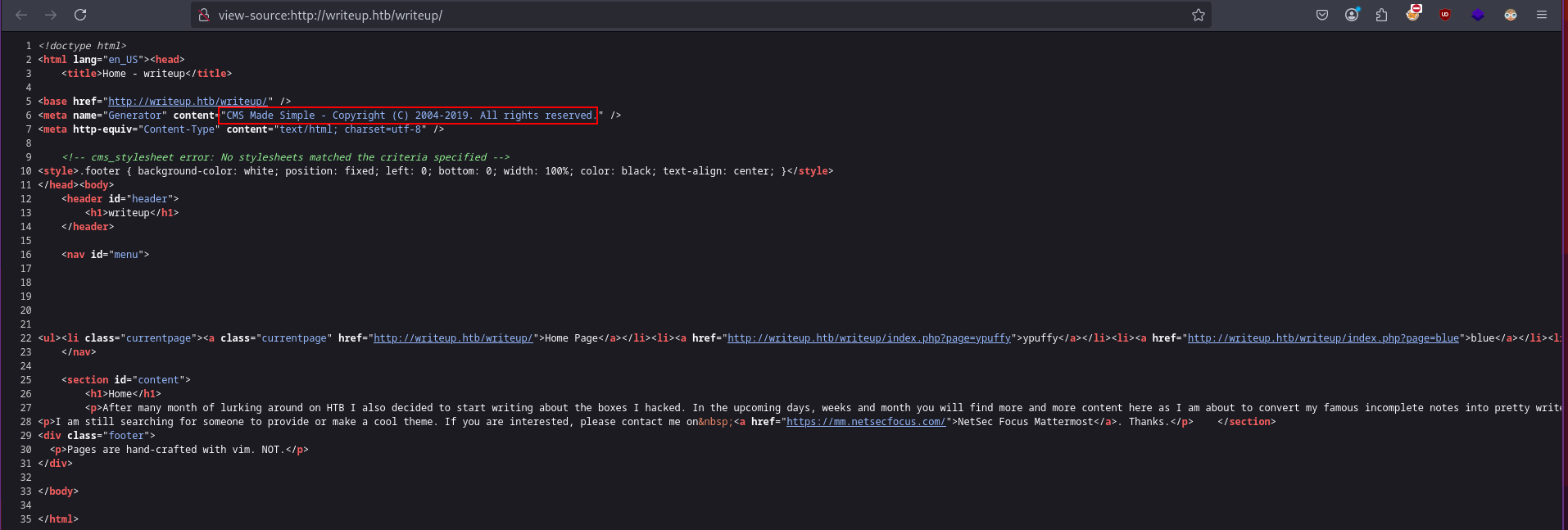
Task: Go back to the previous page
Action: point(22,15)
